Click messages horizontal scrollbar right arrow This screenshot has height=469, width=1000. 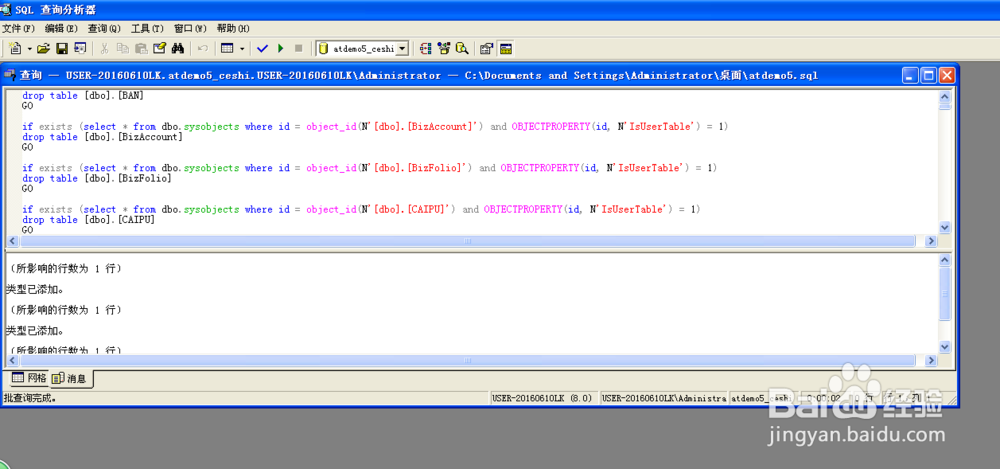tap(930, 360)
